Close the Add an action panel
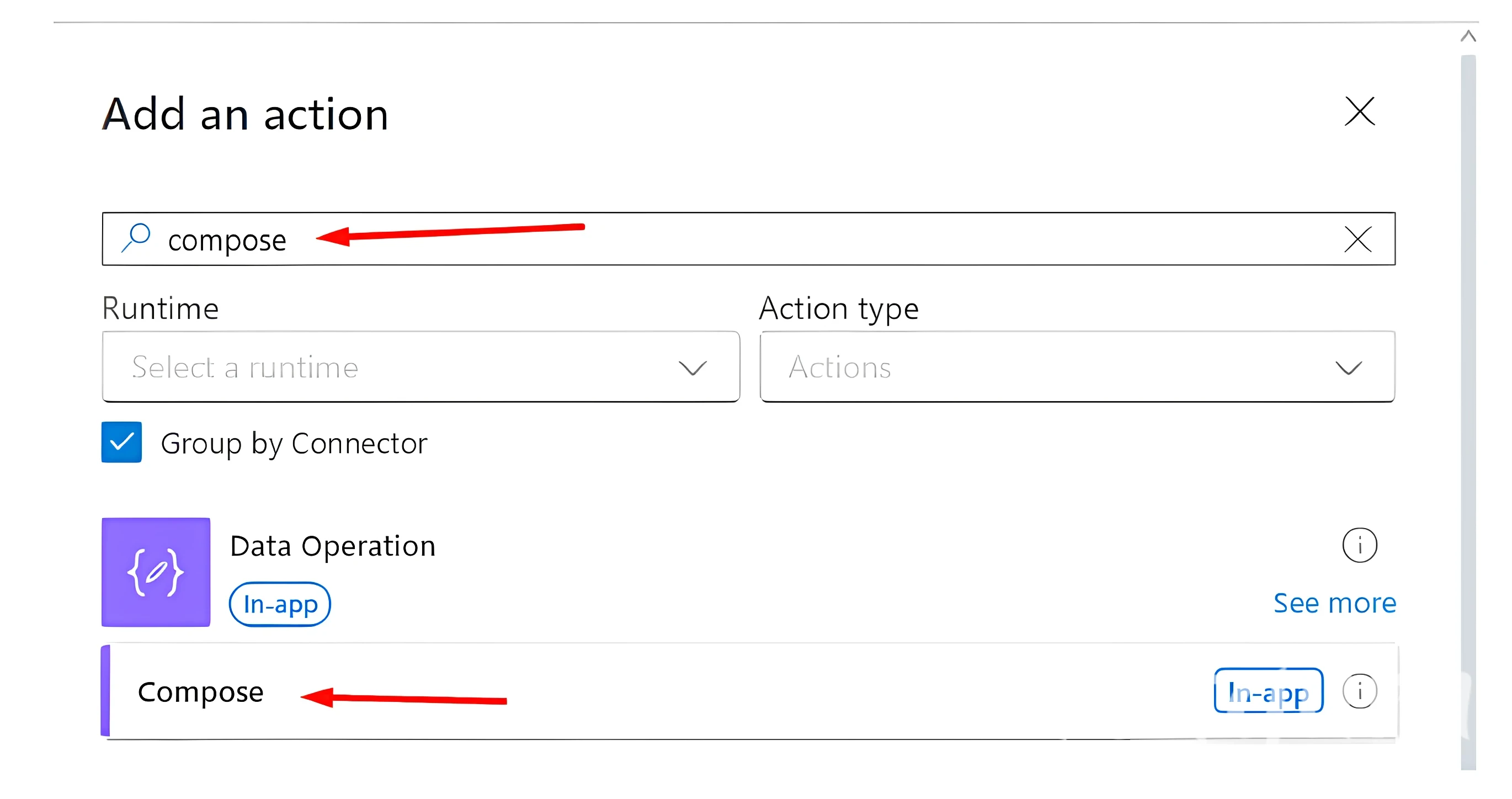Viewport: 1512px width, 799px height. point(1359,111)
